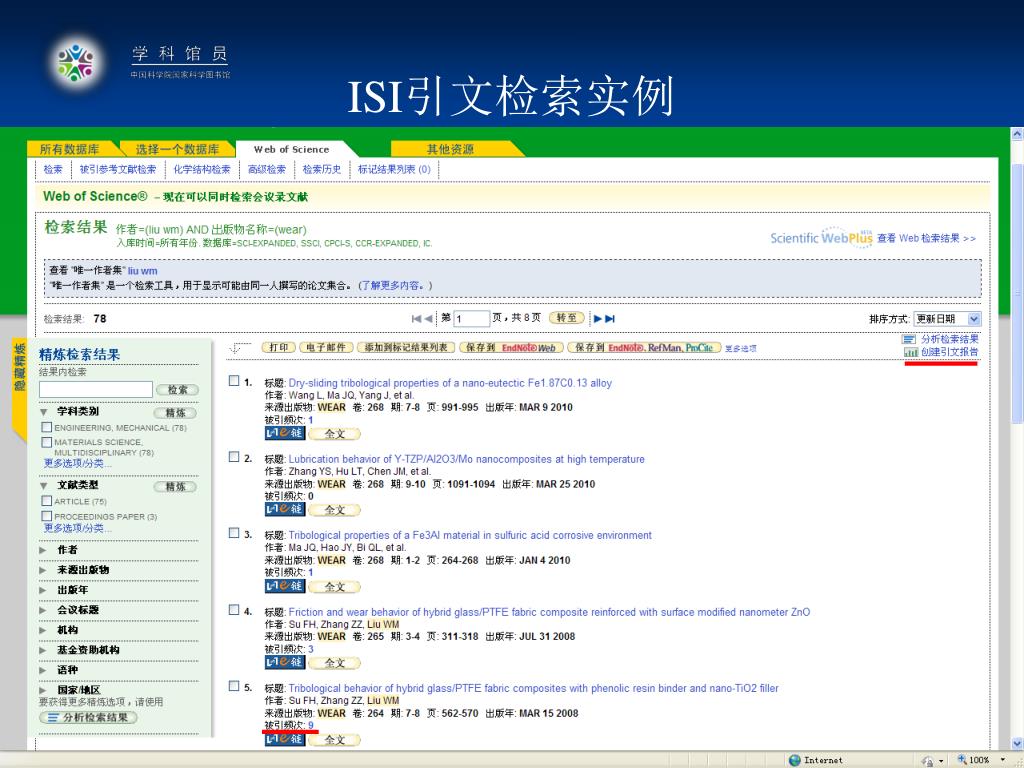1024x768 pixels.
Task: Click the 更多选项 link in toolbar
Action: [741, 349]
